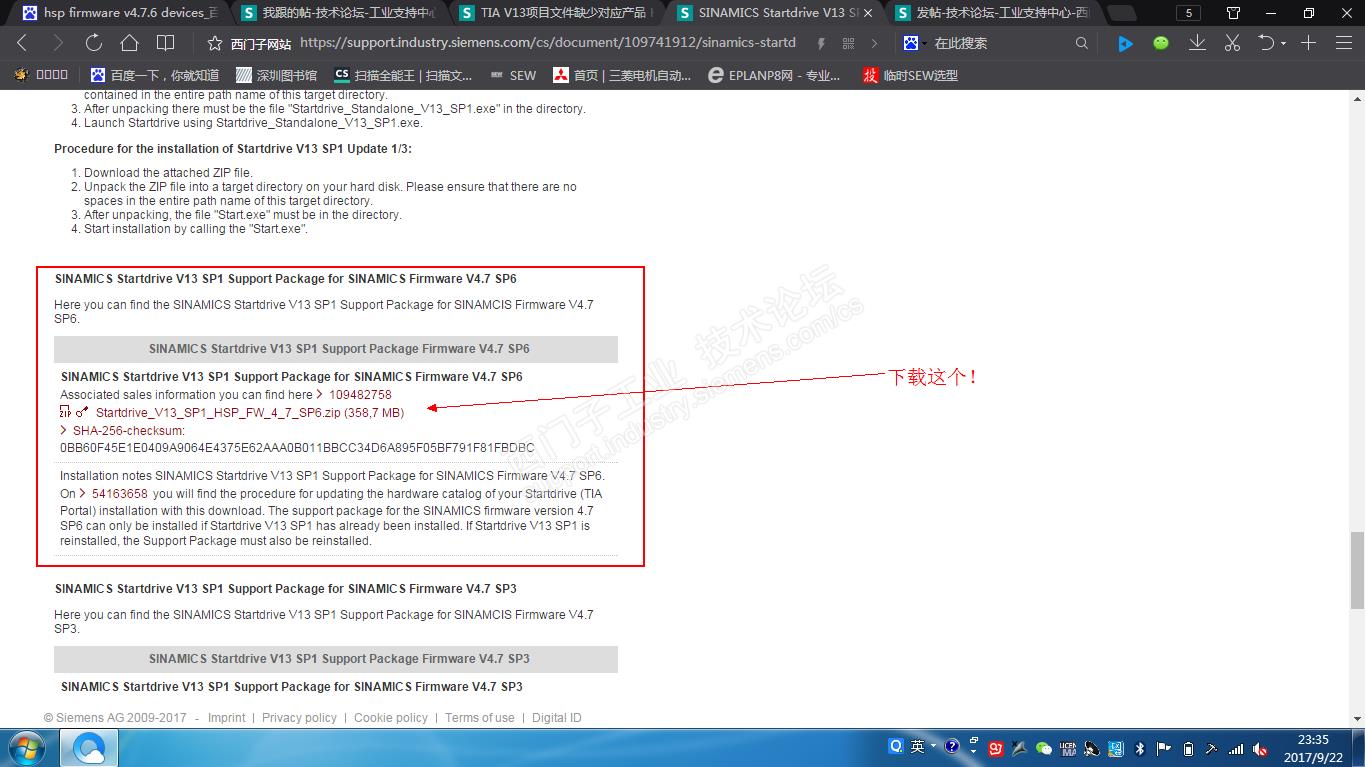Open the '扫描全能王' bookmark
The image size is (1365, 767).
[404, 75]
